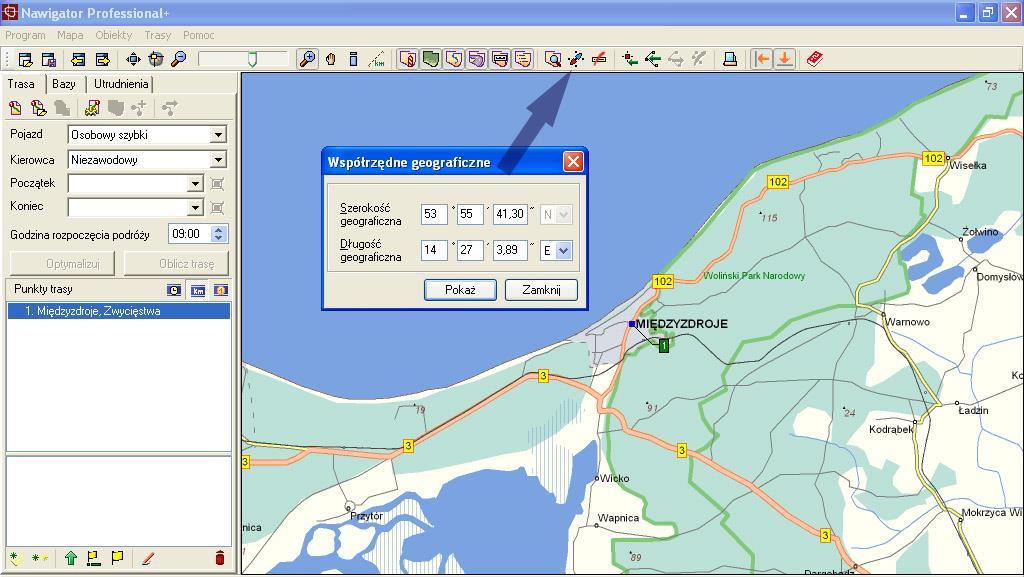Viewport: 1024px width, 577px height.
Task: Click the open route file icon in Trasa tab
Action: 39,108
